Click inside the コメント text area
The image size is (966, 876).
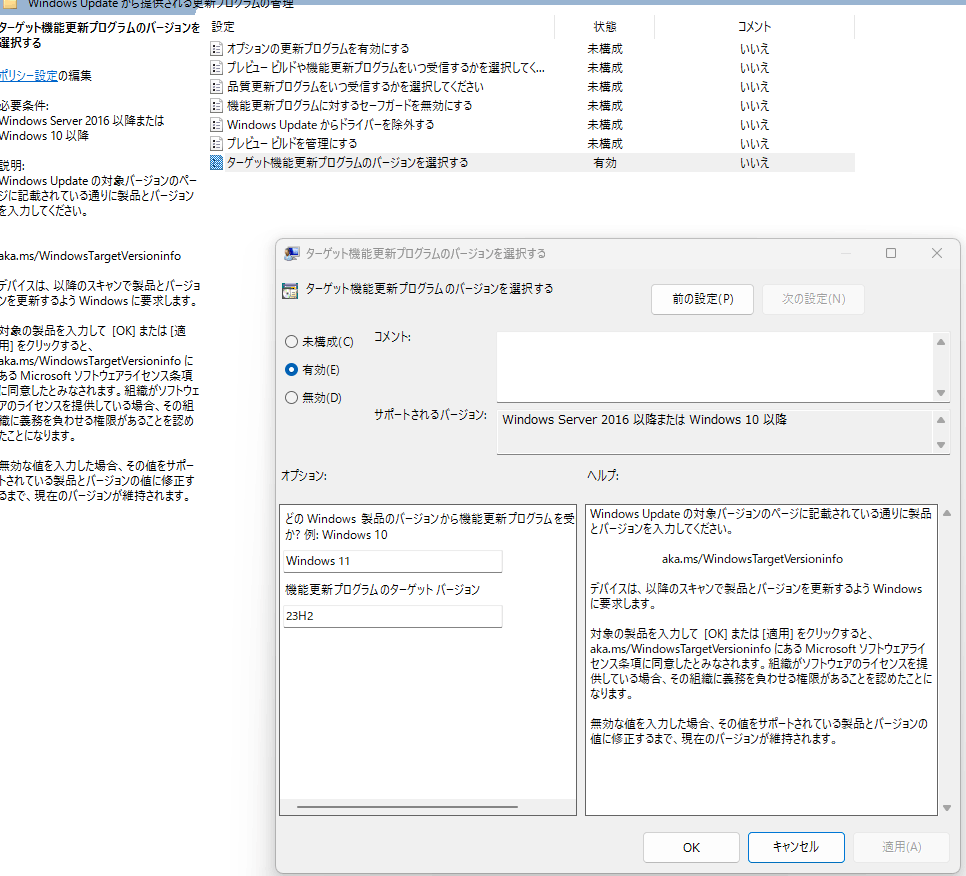716,367
